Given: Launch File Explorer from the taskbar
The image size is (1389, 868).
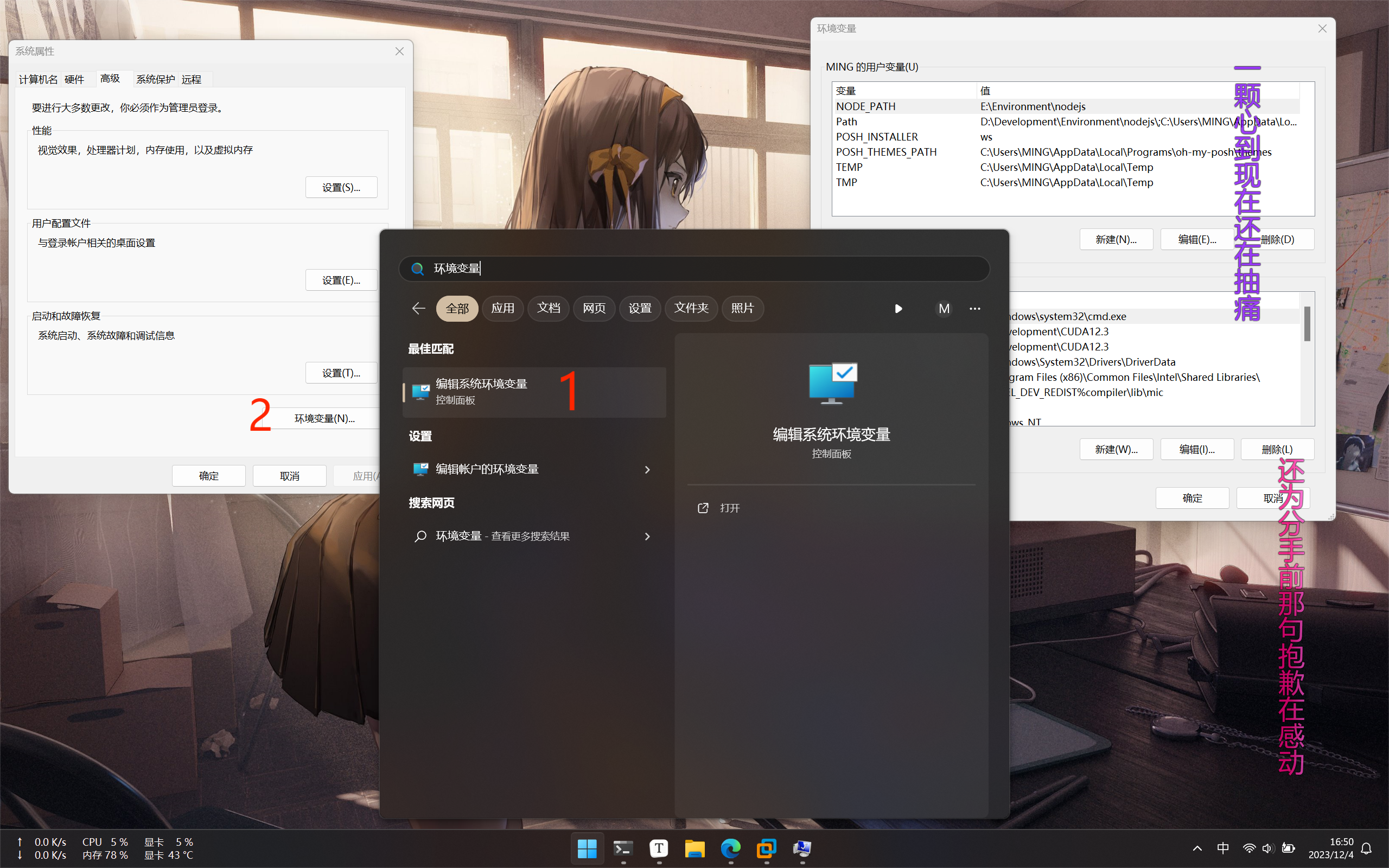Looking at the screenshot, I should (x=694, y=848).
